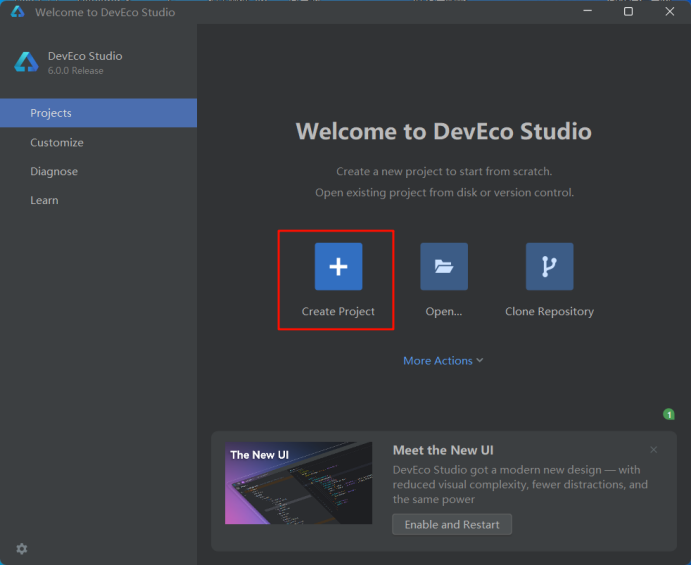Screen dimensions: 692x566
Task: Maximize the DevEco Studio window
Action: 628,11
